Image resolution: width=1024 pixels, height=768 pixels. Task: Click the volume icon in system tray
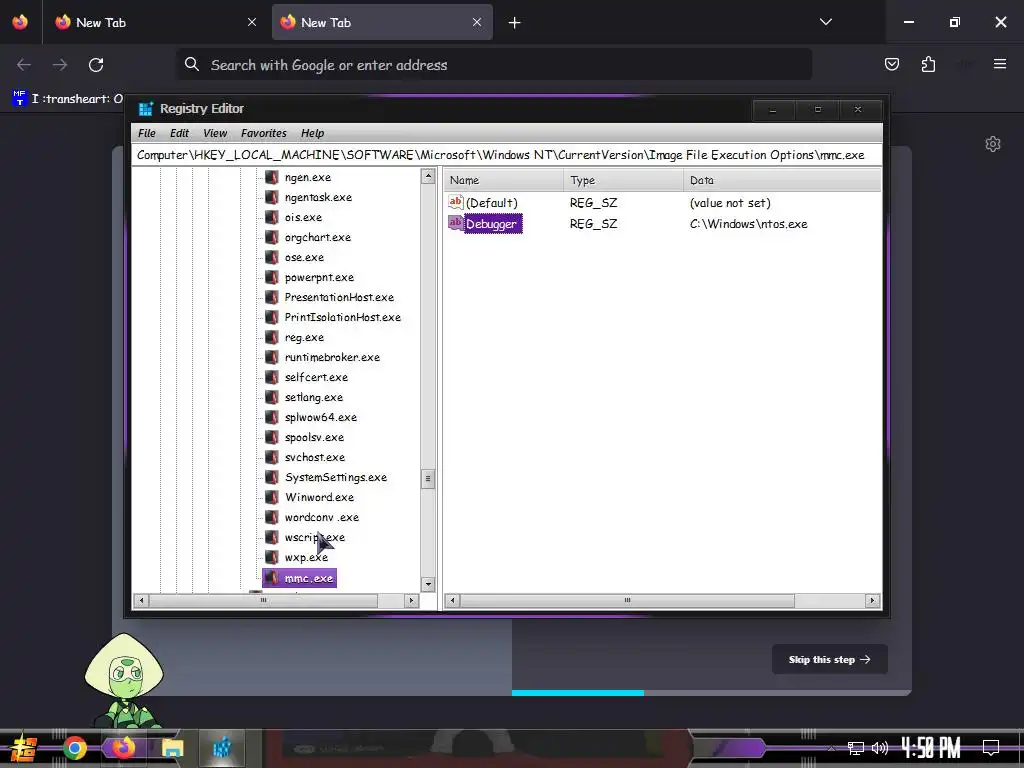pos(880,748)
